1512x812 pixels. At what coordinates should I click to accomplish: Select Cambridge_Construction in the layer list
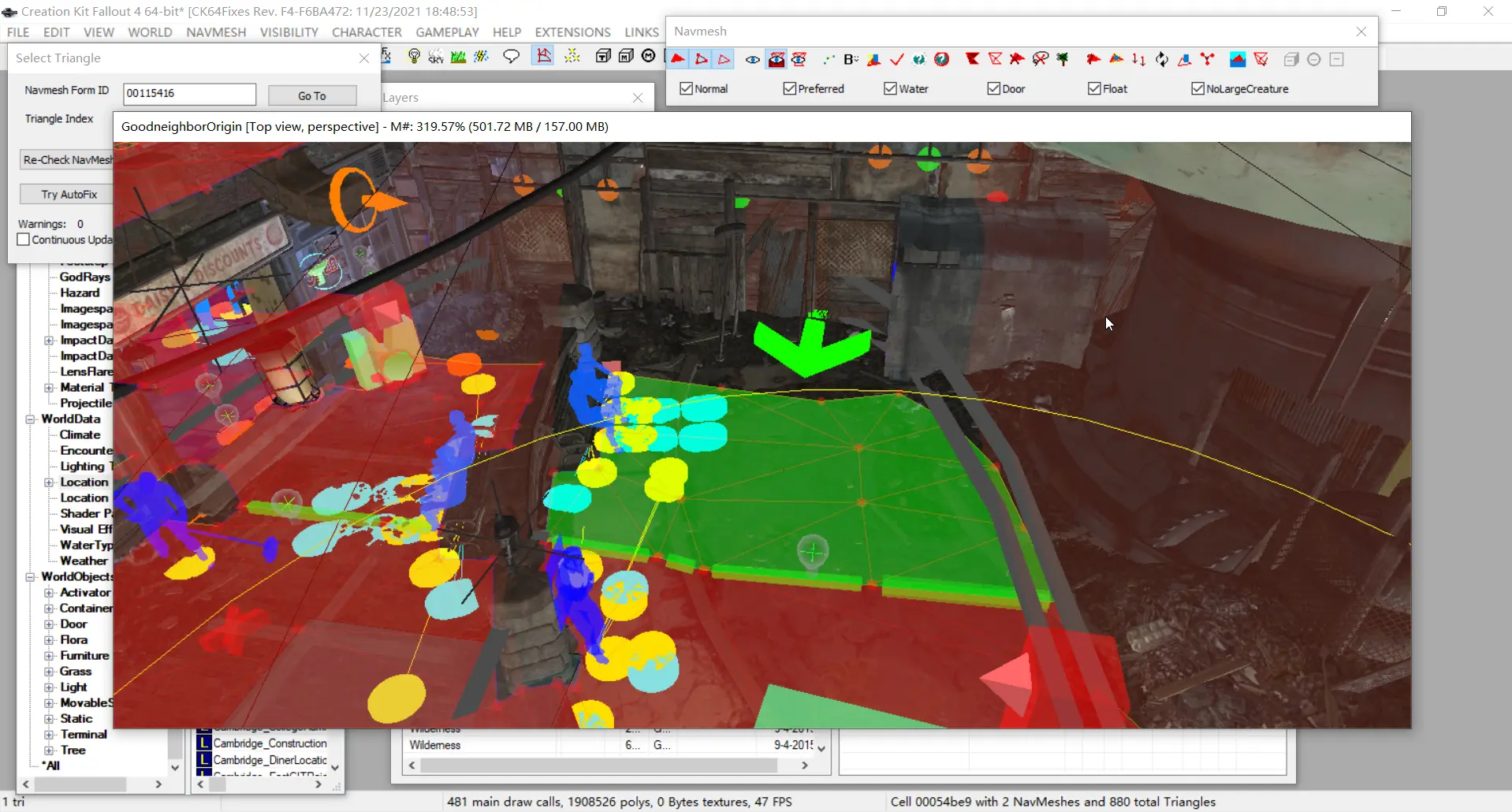pyautogui.click(x=270, y=743)
